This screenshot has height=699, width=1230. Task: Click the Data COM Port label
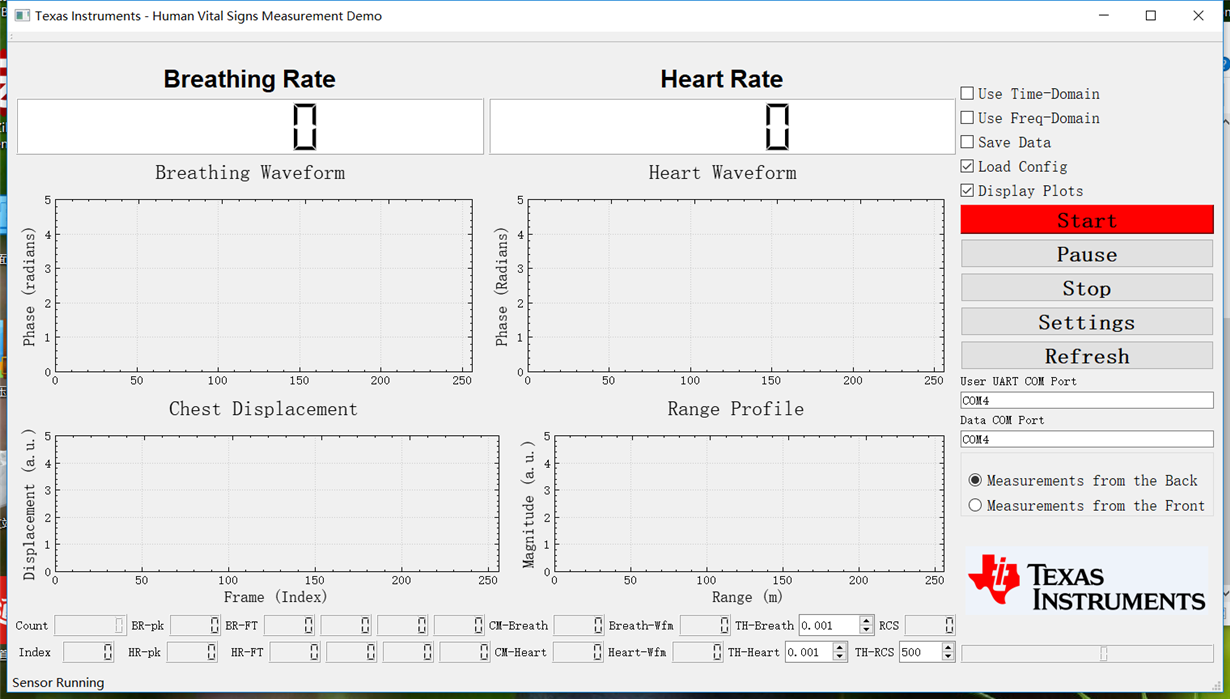1002,420
